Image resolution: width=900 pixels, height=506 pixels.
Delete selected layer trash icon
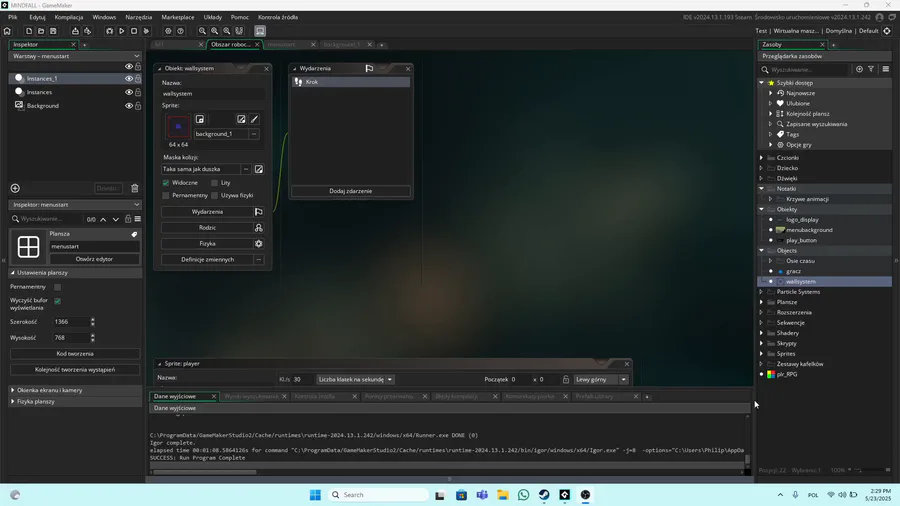pos(135,188)
